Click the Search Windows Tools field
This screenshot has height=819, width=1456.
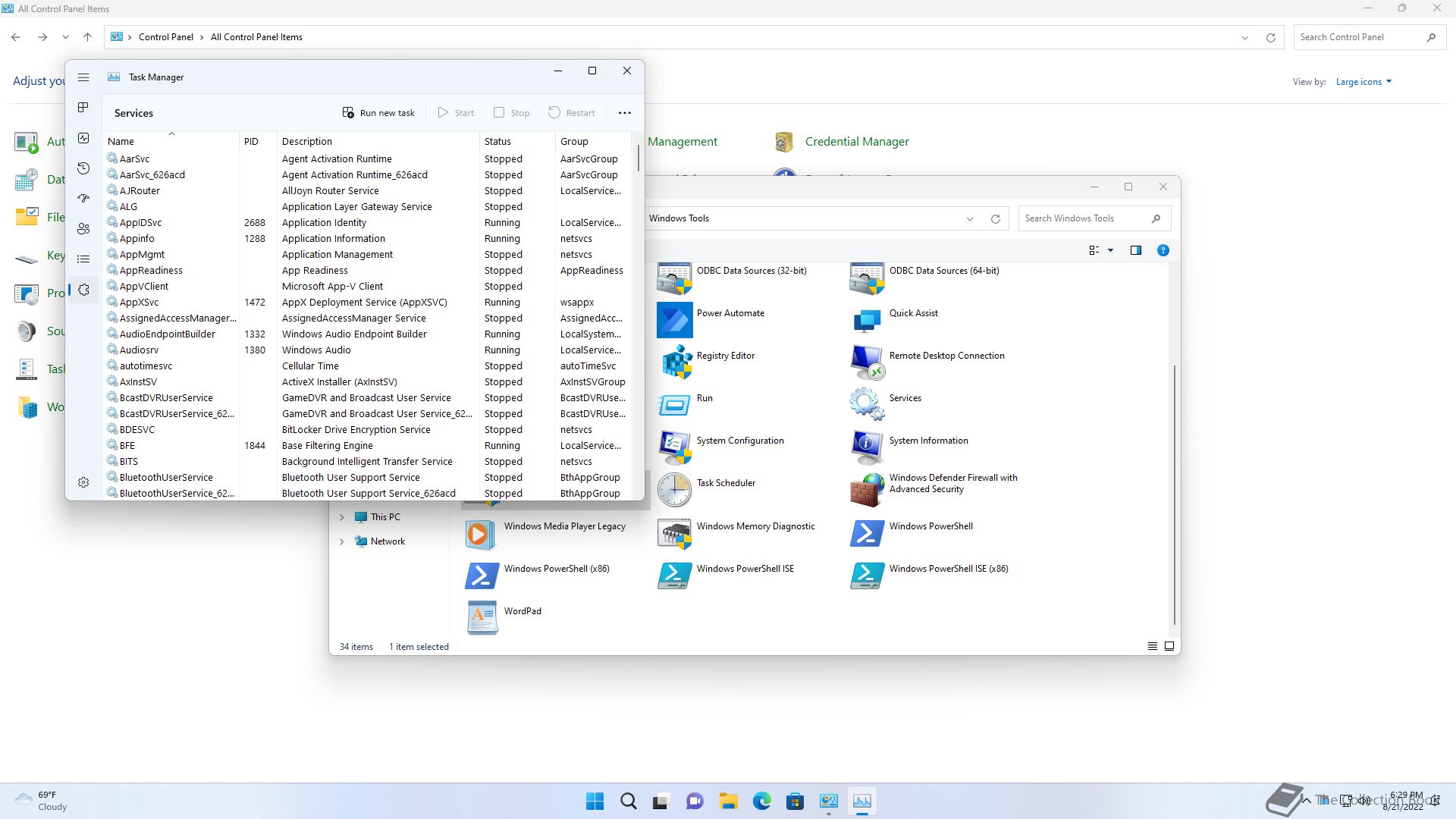pos(1094,218)
